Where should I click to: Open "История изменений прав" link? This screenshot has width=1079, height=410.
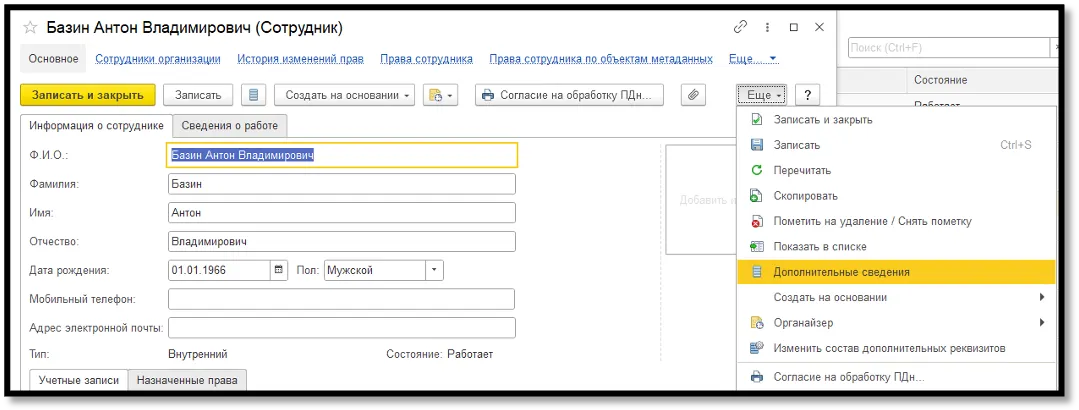click(300, 59)
